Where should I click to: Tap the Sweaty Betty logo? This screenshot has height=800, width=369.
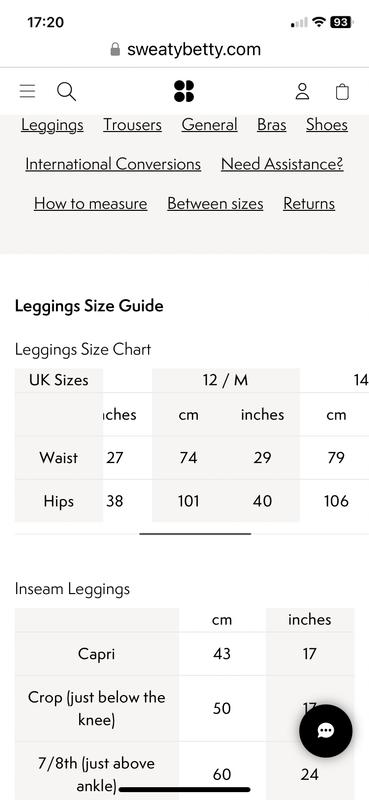pos(184,91)
